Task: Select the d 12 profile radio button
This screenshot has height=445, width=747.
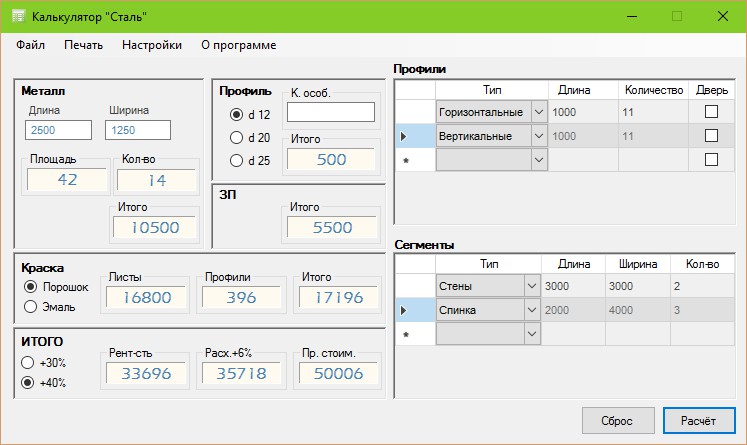Action: click(237, 115)
